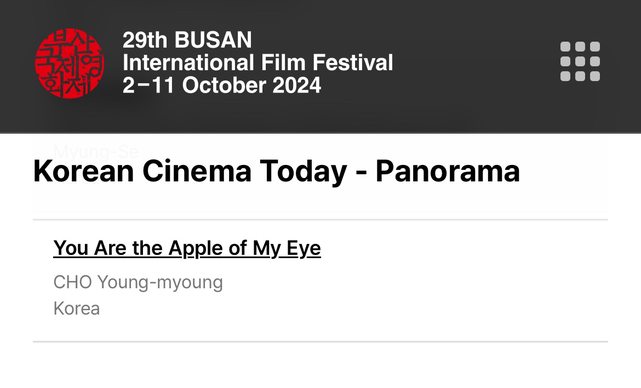Click the Korean Cinema words in the heading
The height and width of the screenshot is (388, 641).
[x=142, y=171]
